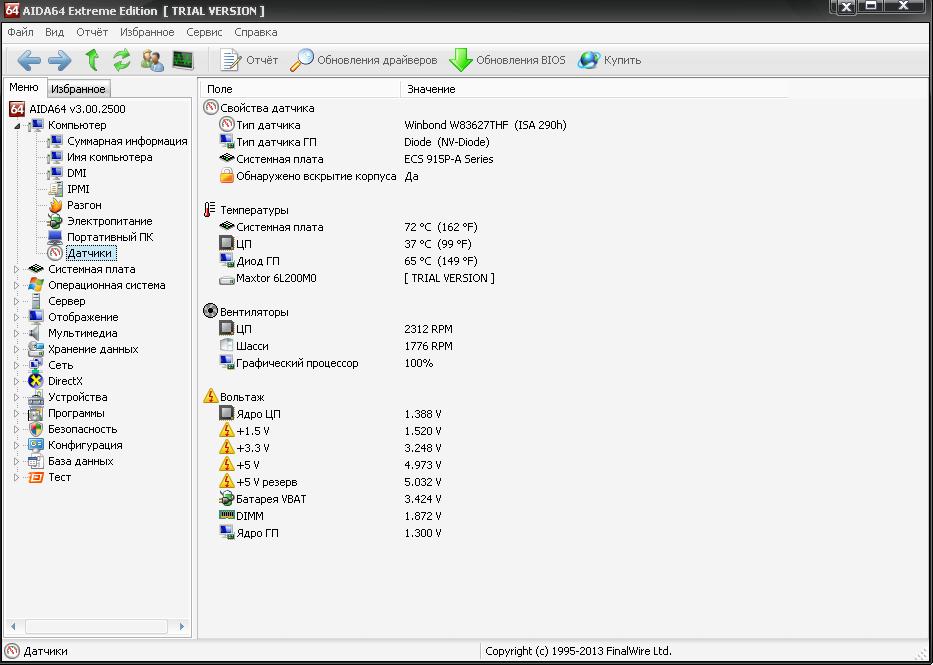Select the DirectX tree item
Viewport: 933px width, 665px height.
65,381
